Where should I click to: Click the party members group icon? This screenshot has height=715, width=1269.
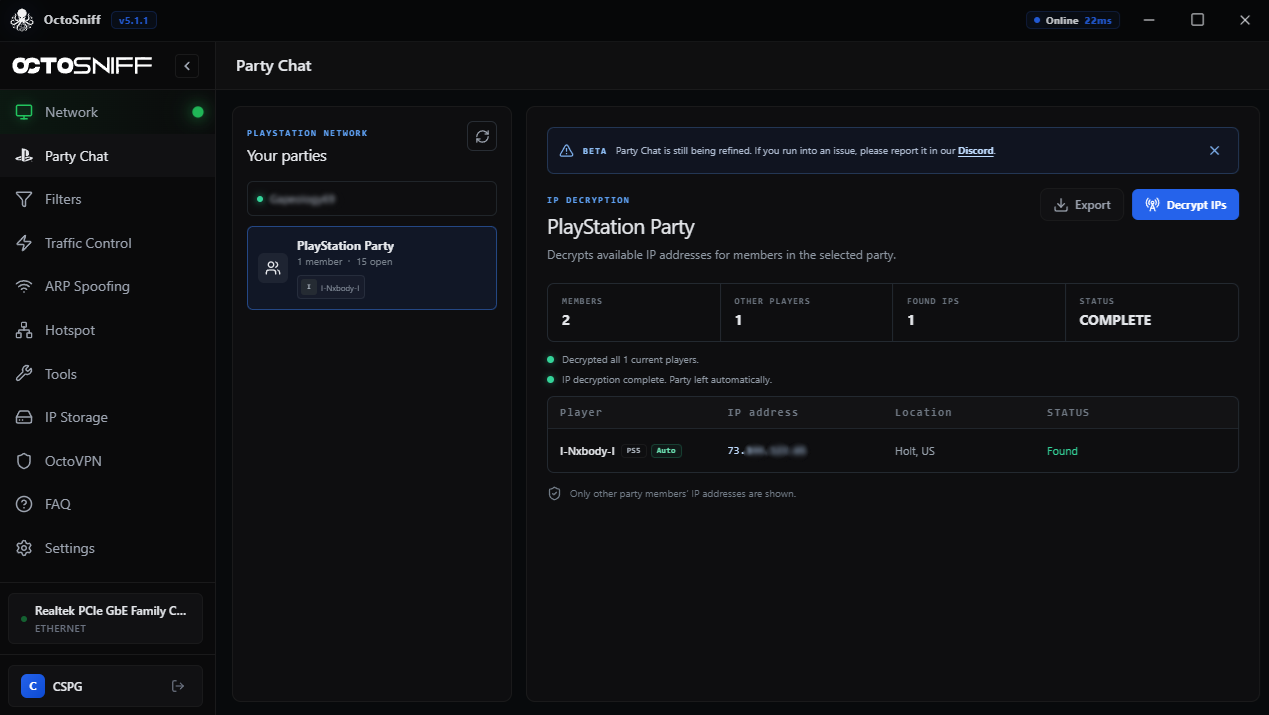coord(273,268)
